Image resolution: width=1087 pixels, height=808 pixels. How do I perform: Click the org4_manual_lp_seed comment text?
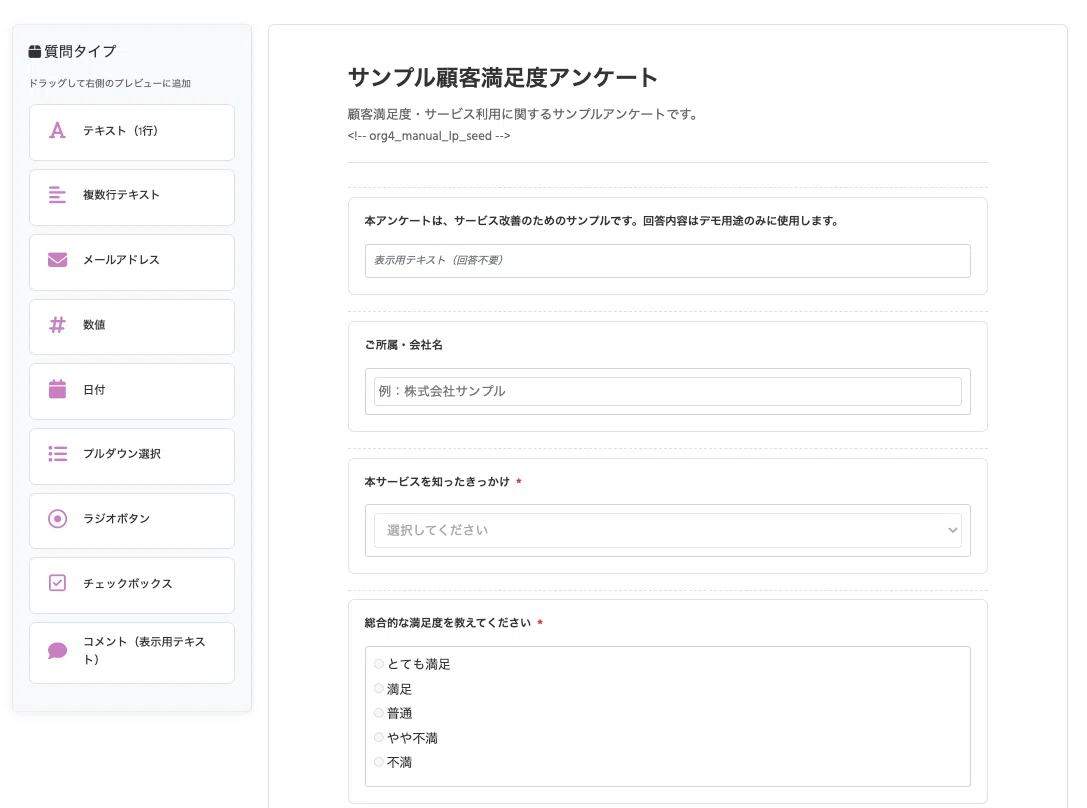click(x=429, y=136)
